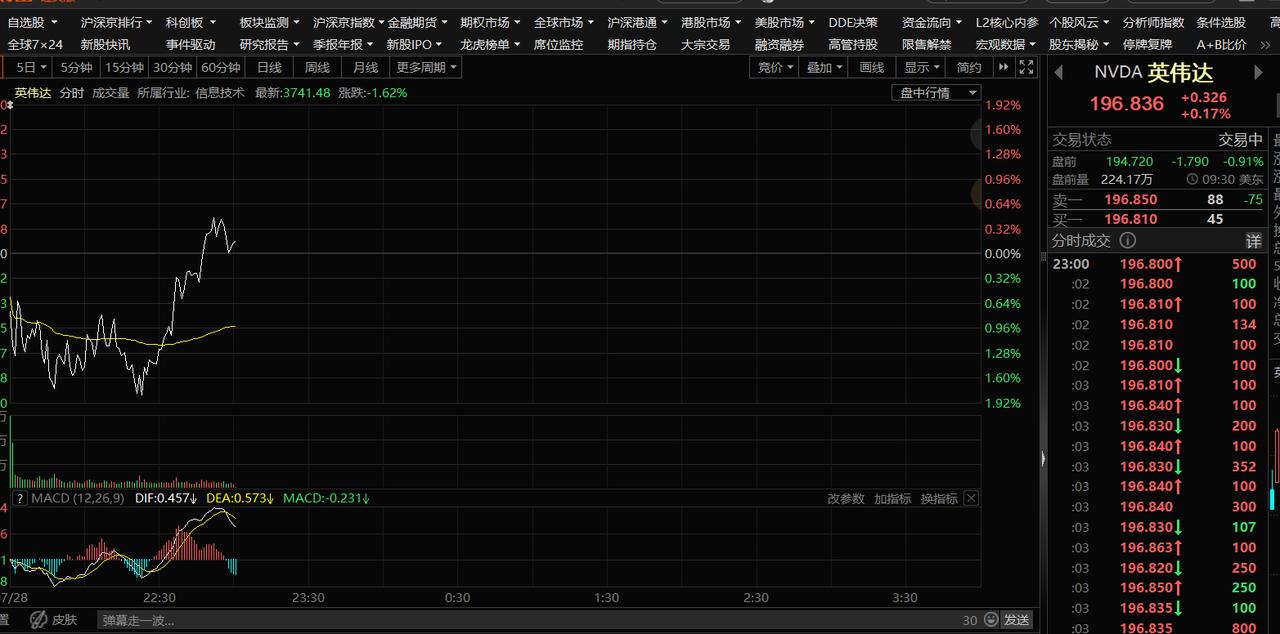Switch to the 周线 weekly chart
The height and width of the screenshot is (634, 1280).
coord(317,67)
